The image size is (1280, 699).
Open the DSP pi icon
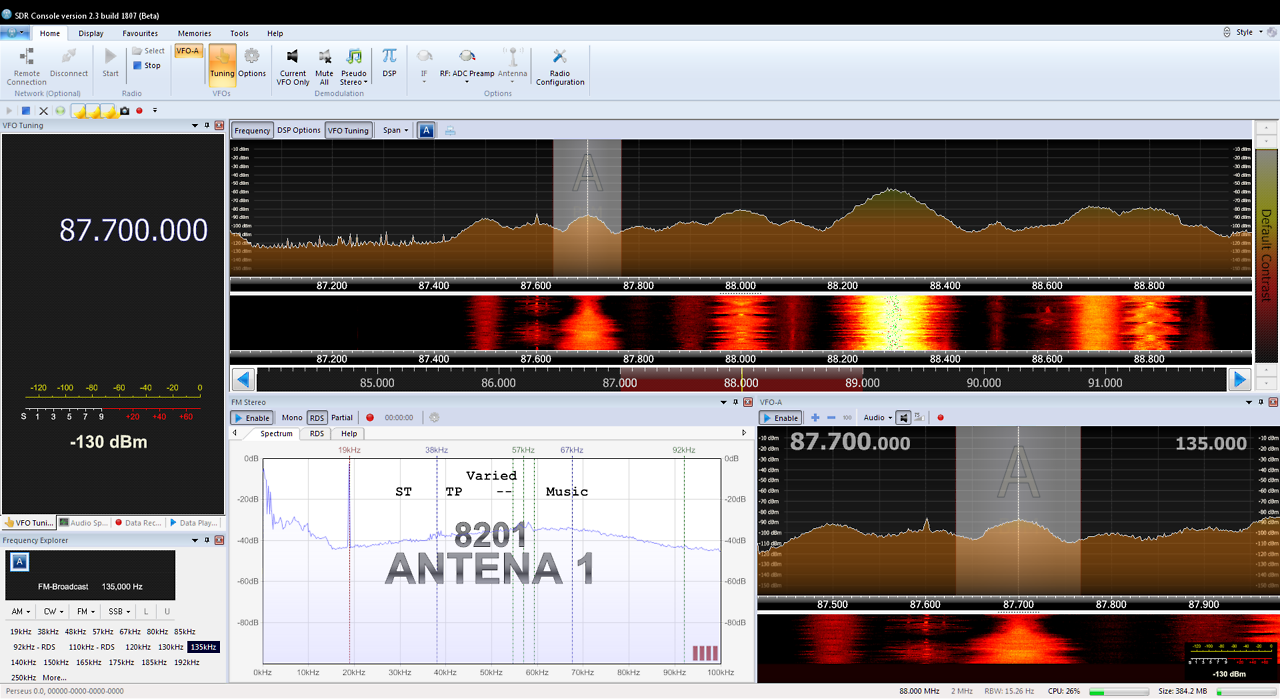point(389,62)
